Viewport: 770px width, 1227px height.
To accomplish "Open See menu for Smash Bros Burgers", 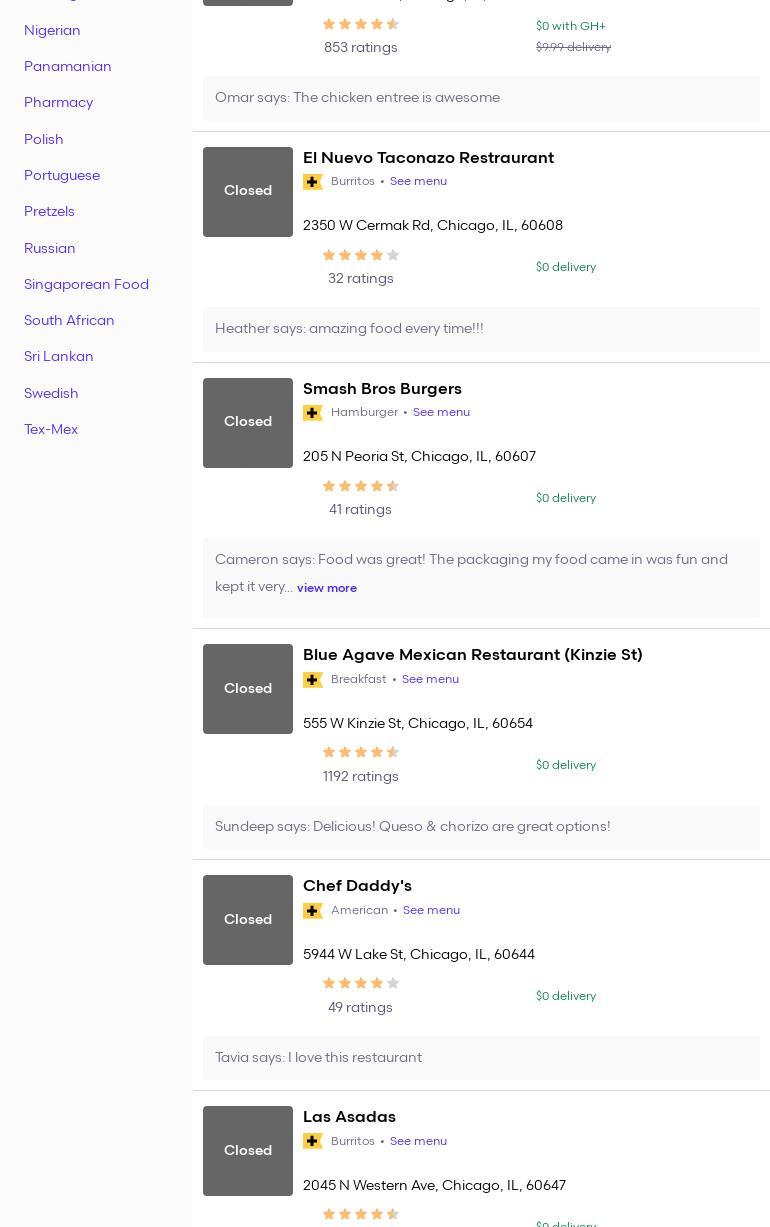I will tap(441, 413).
